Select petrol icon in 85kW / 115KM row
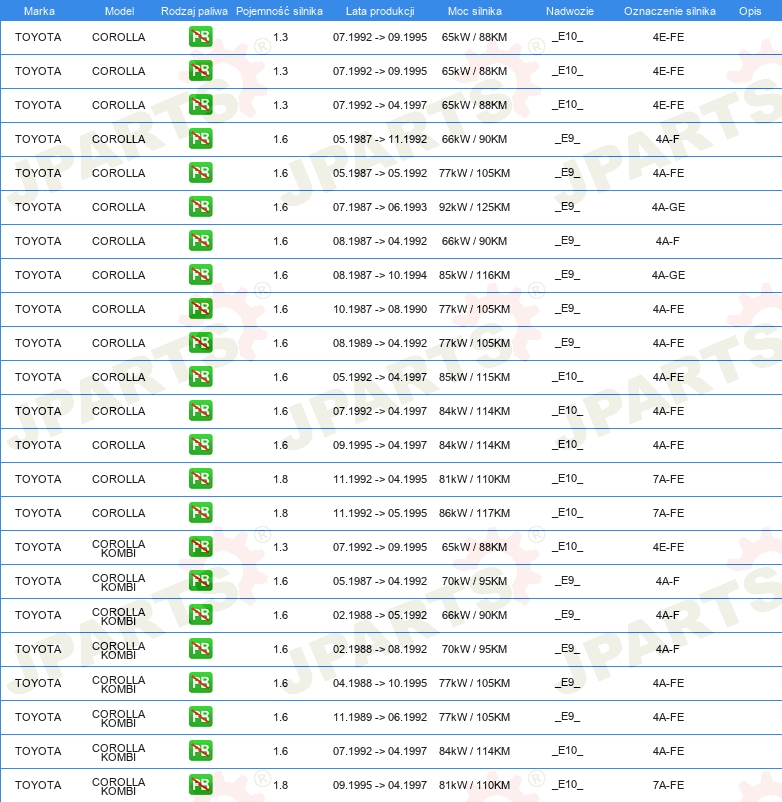The height and width of the screenshot is (802, 782). (200, 377)
